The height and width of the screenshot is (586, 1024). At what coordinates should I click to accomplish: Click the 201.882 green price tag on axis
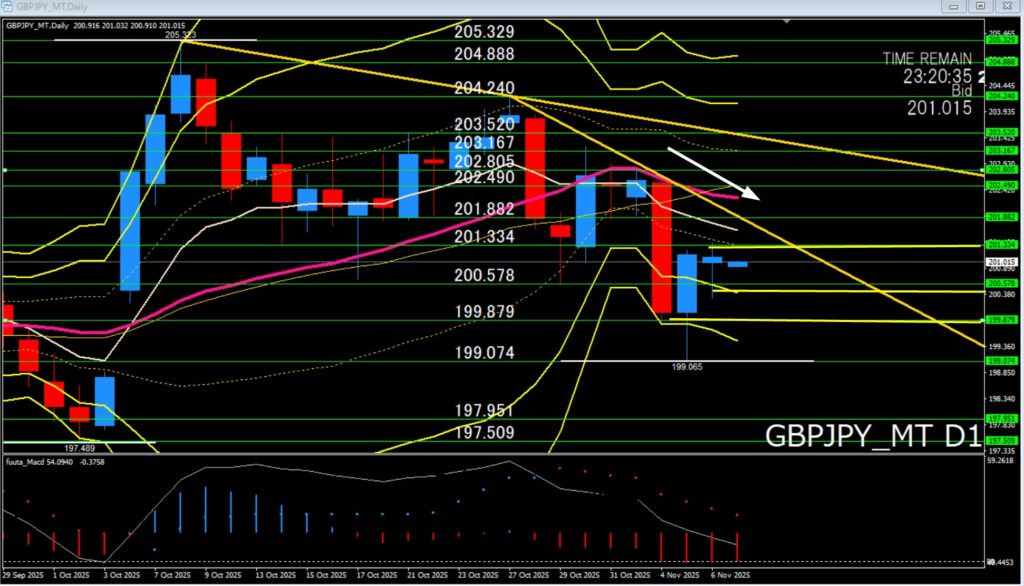tap(1003, 216)
